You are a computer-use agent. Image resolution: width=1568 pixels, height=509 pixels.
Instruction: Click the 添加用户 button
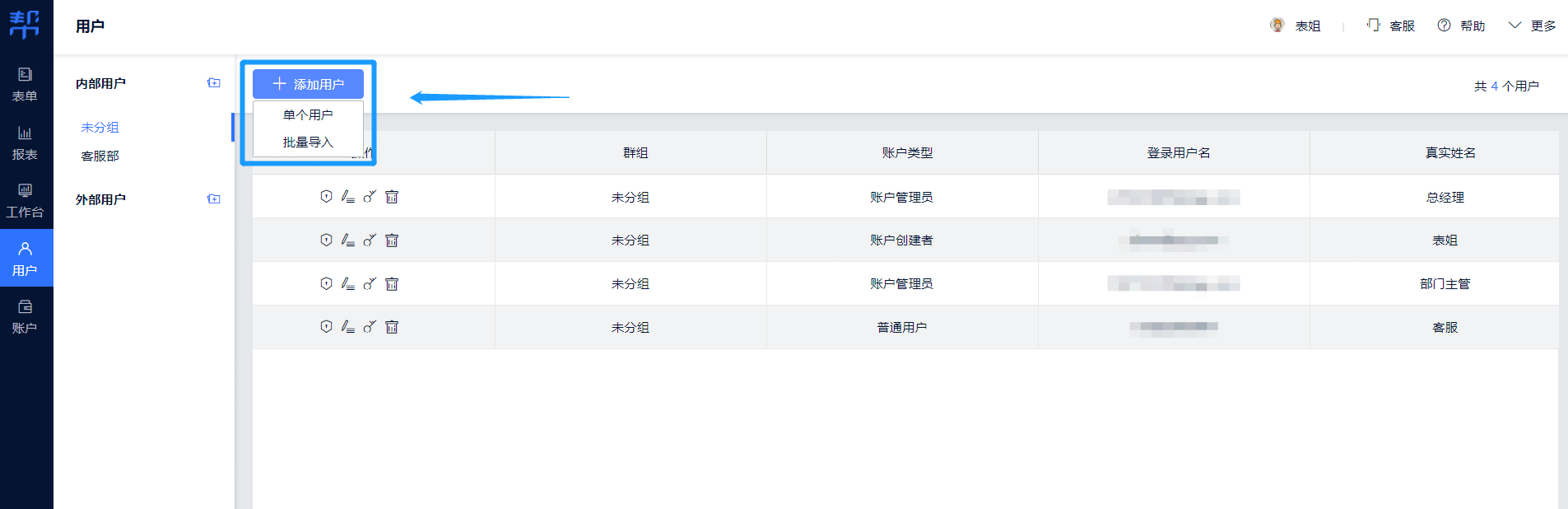308,84
